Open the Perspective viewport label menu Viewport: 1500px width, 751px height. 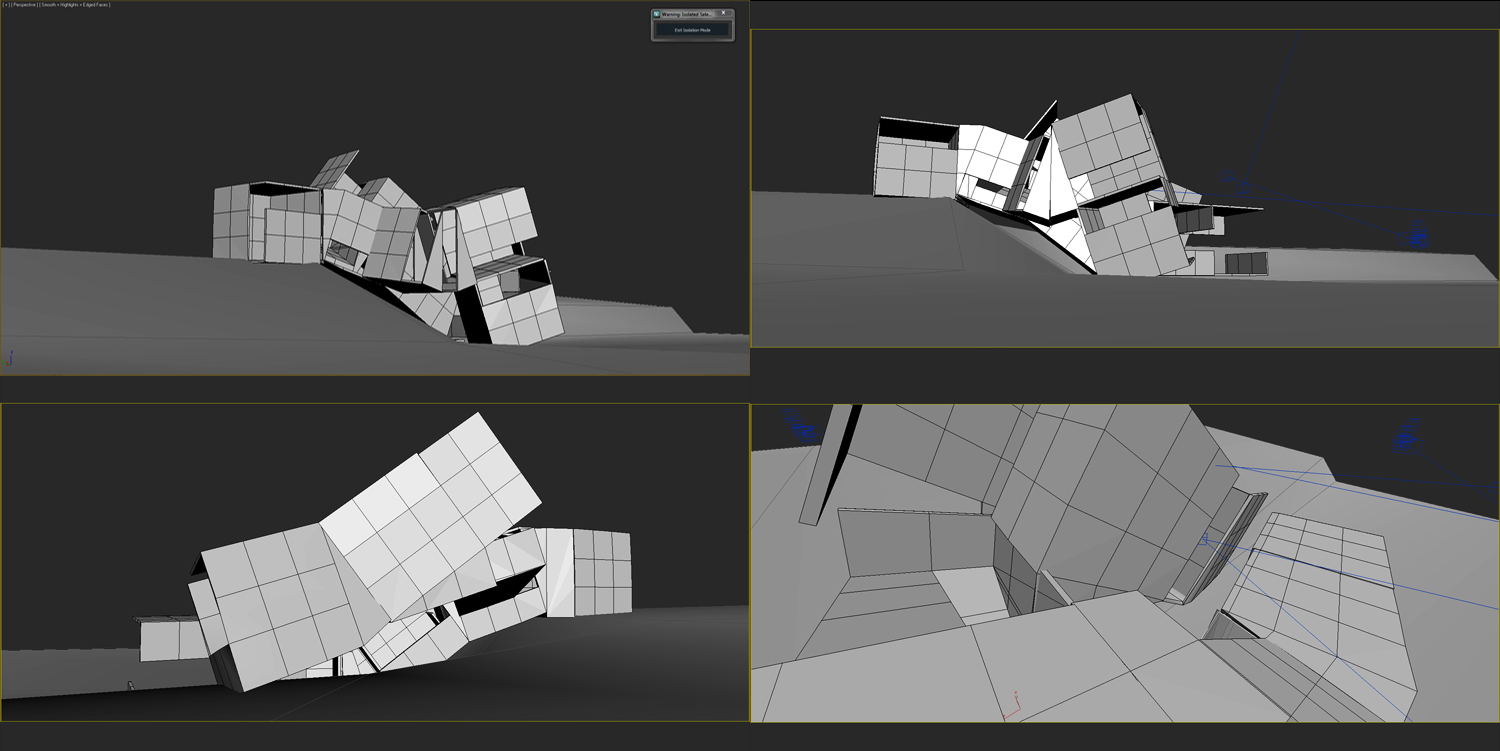[26, 5]
